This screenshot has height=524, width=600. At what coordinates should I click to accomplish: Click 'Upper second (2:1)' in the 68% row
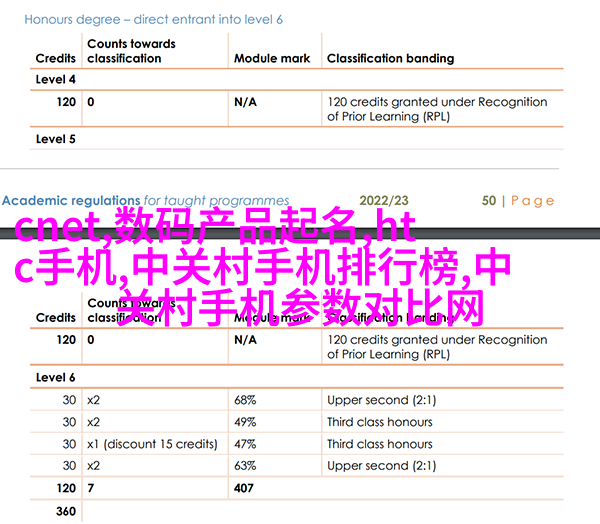[382, 400]
